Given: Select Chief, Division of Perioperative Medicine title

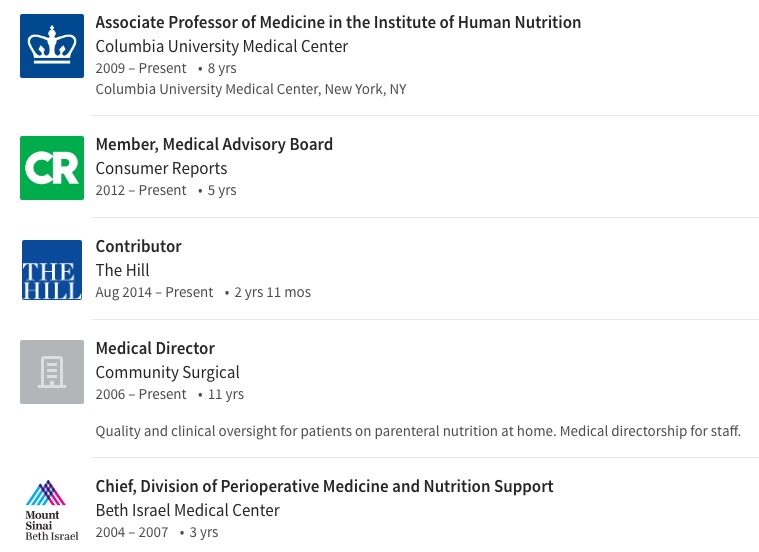Looking at the screenshot, I should coord(324,486).
